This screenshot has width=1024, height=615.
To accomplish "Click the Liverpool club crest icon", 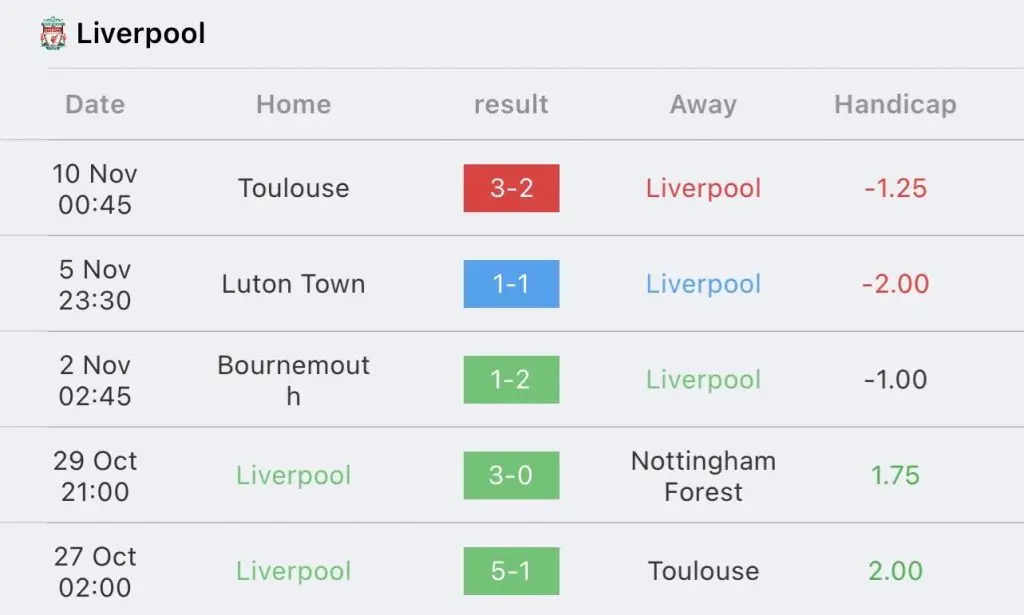I will 53,34.
